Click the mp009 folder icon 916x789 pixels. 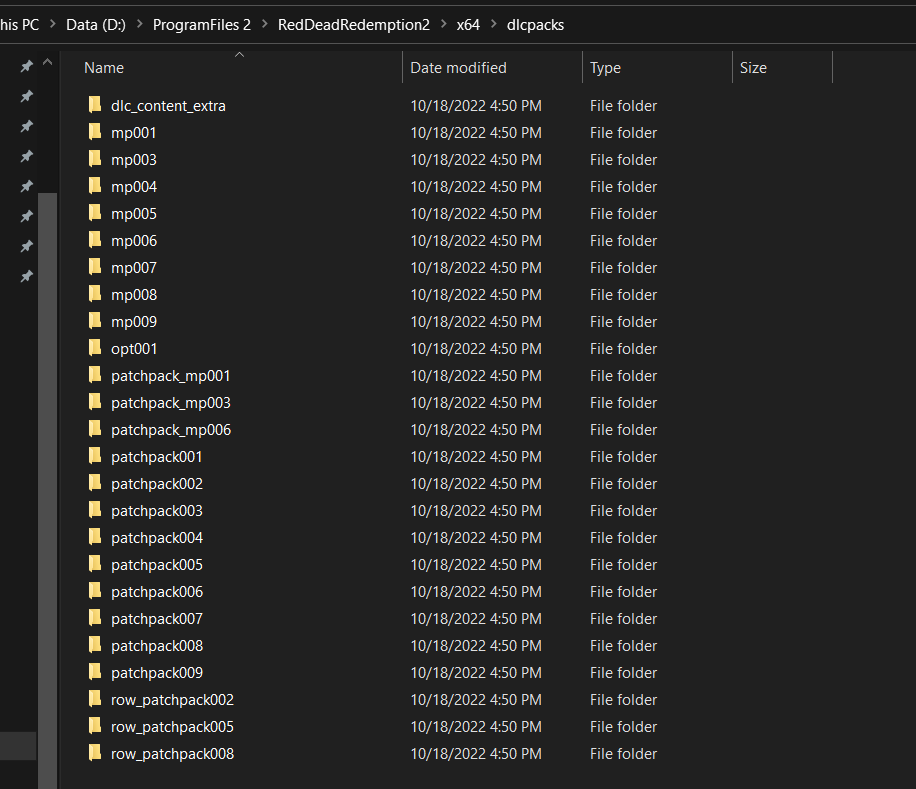pyautogui.click(x=95, y=321)
